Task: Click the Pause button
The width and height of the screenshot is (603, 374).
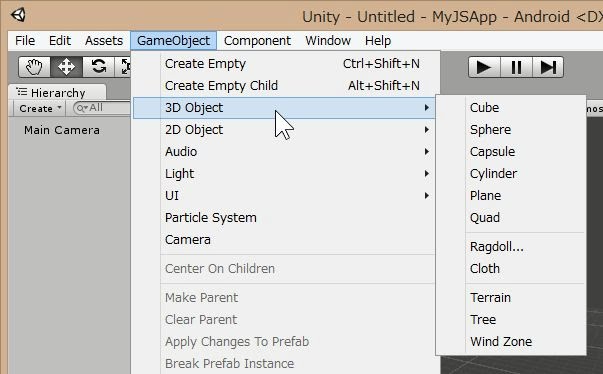Action: coord(516,67)
